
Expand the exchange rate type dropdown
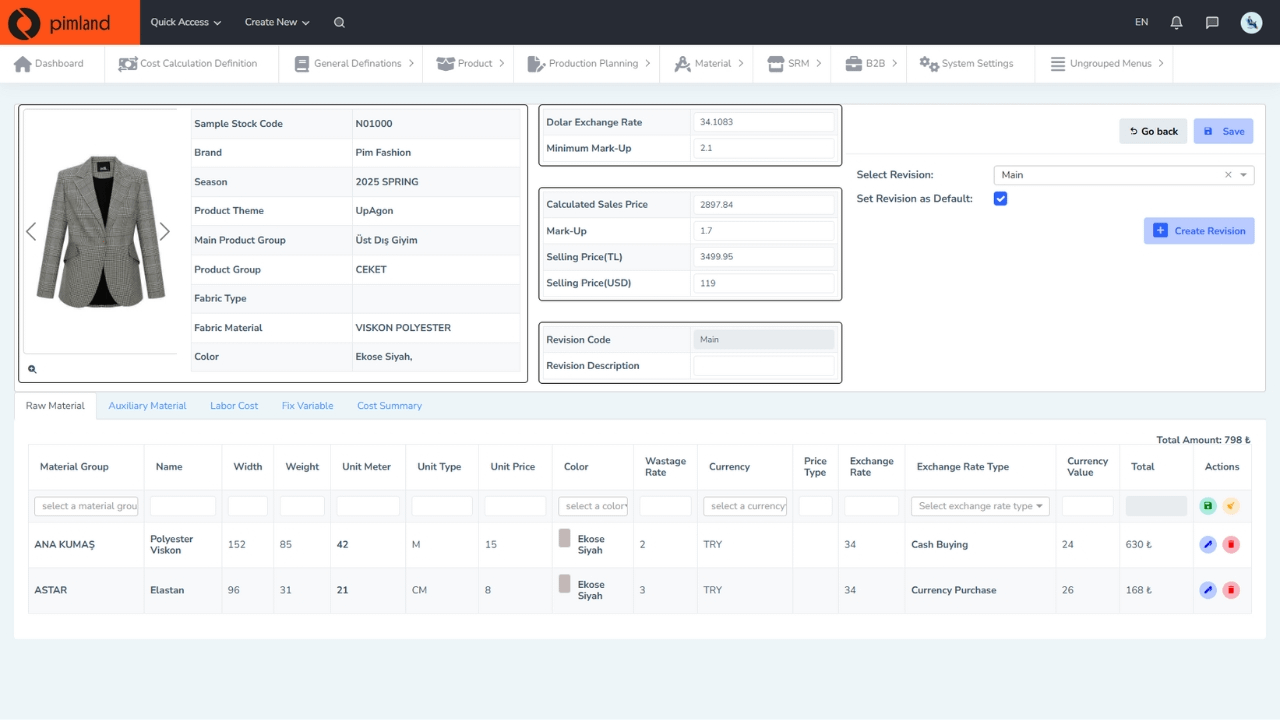point(979,506)
